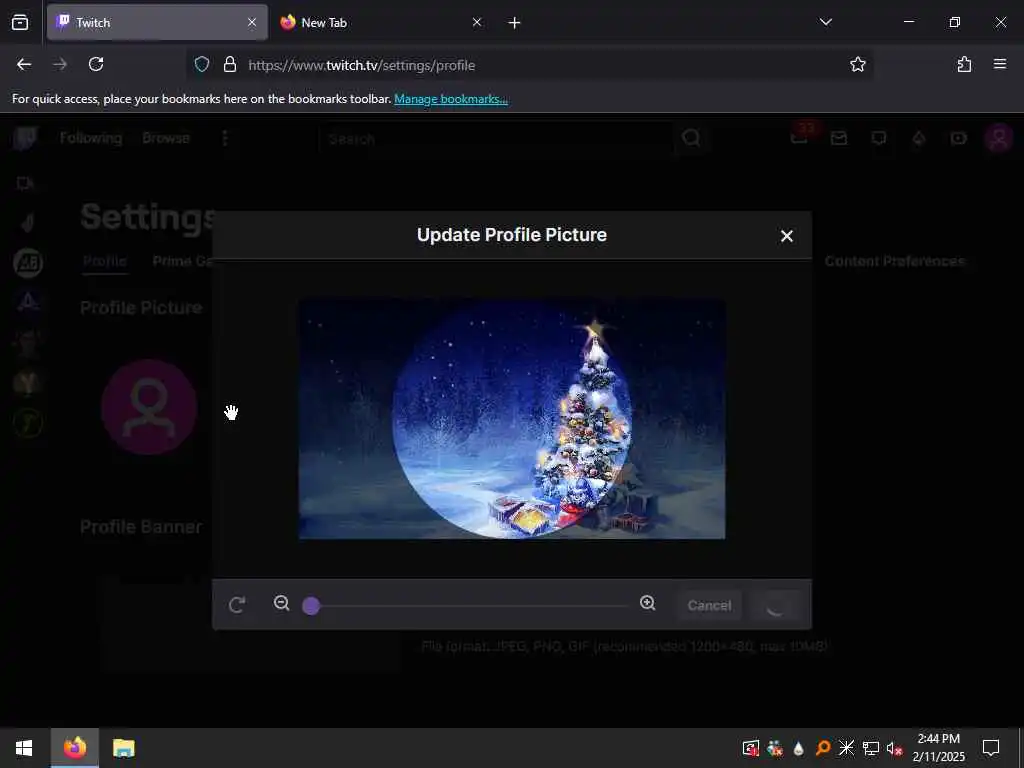Switch to the New Tab tab
The width and height of the screenshot is (1024, 768).
[x=380, y=22]
